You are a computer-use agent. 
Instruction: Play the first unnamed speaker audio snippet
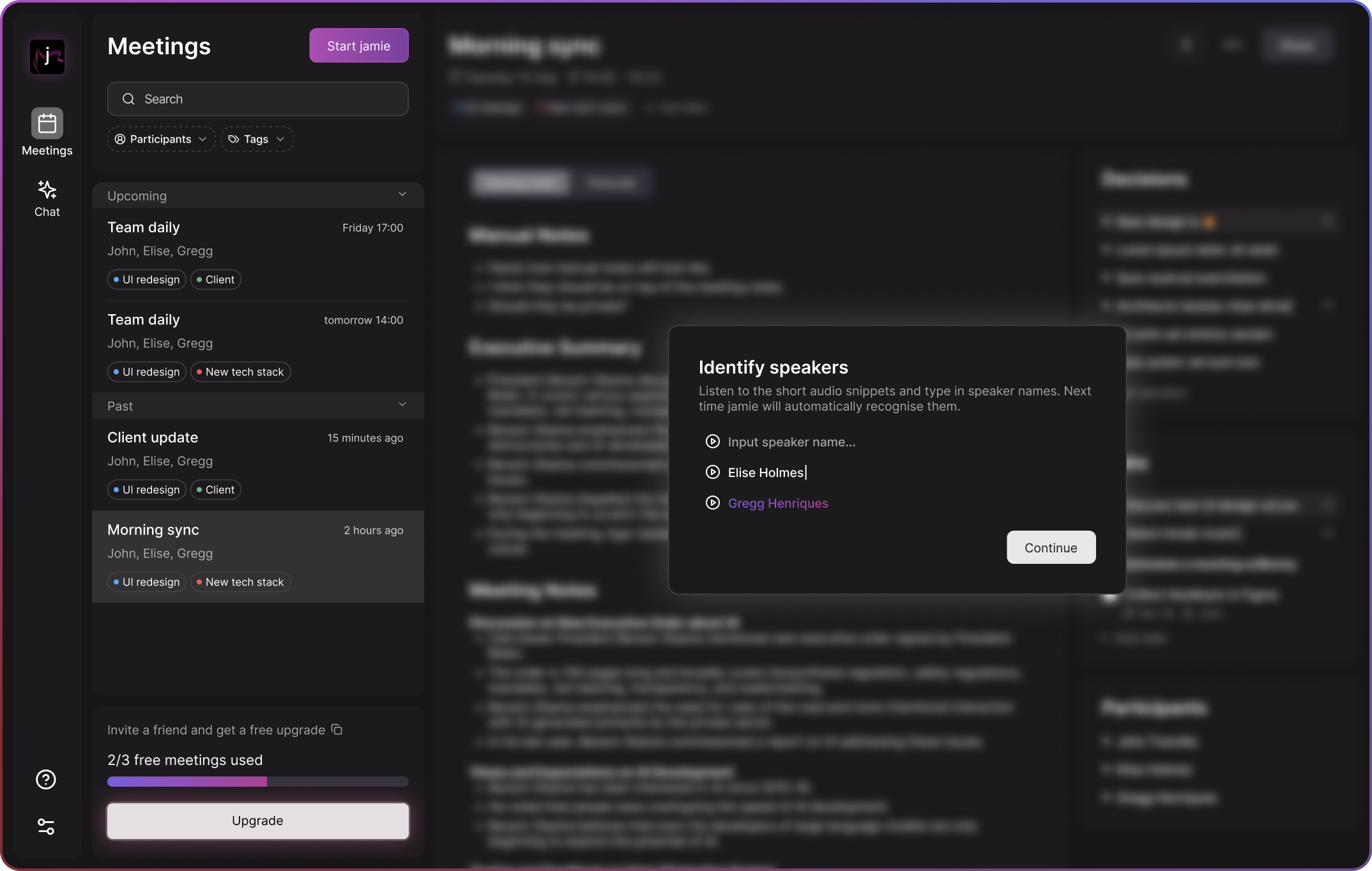(x=713, y=442)
